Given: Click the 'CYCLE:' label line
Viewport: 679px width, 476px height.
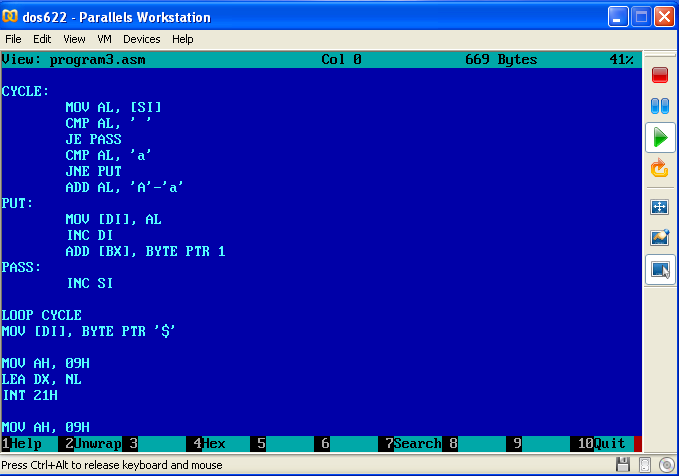Looking at the screenshot, I should point(26,91).
